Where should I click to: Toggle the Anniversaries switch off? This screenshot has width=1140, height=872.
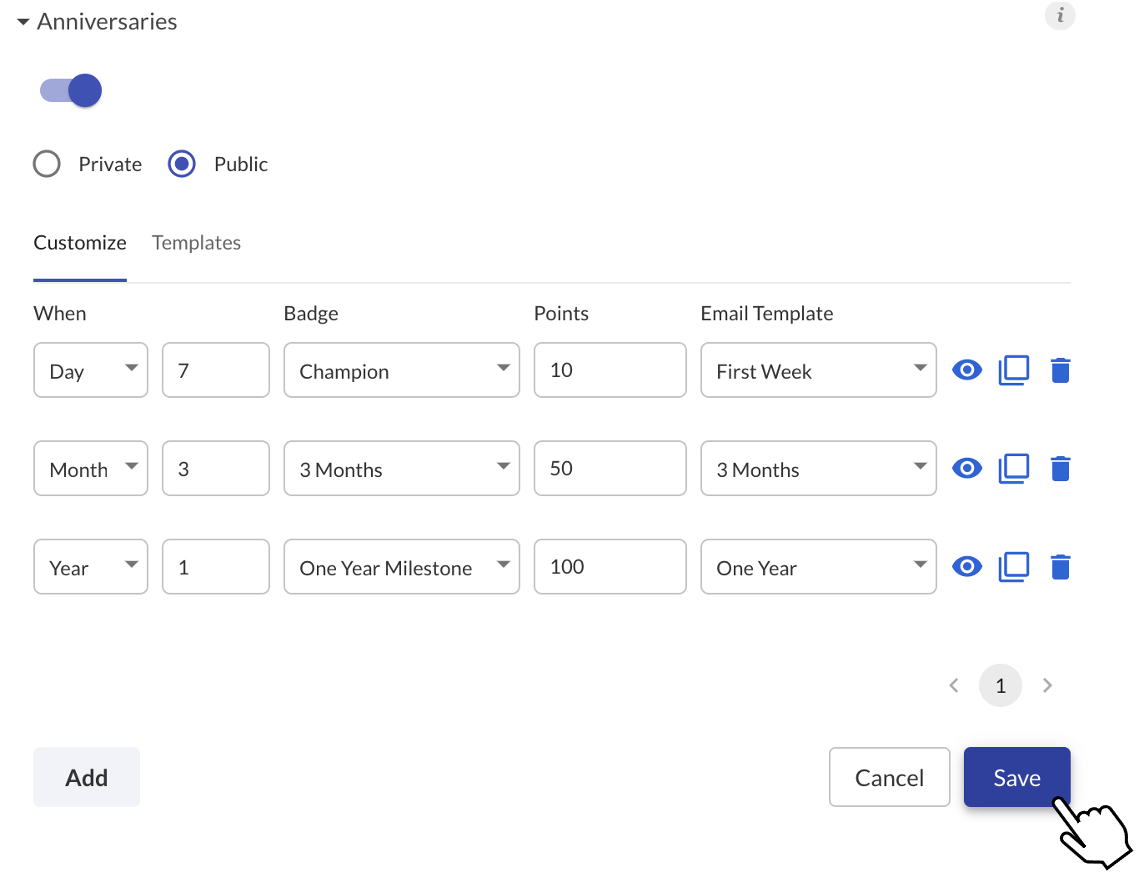click(x=71, y=90)
